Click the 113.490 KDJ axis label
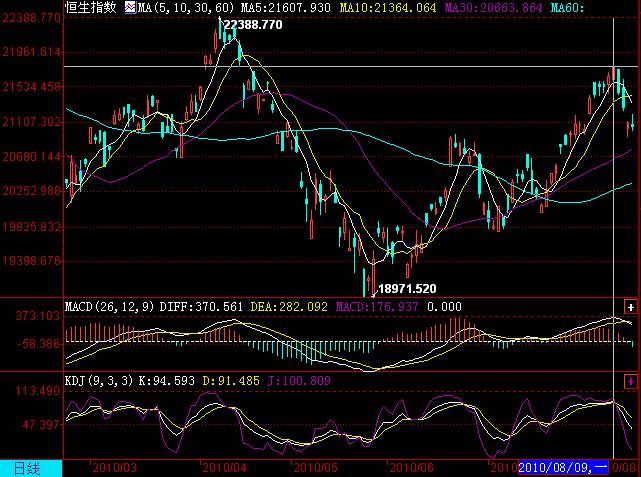 point(38,391)
